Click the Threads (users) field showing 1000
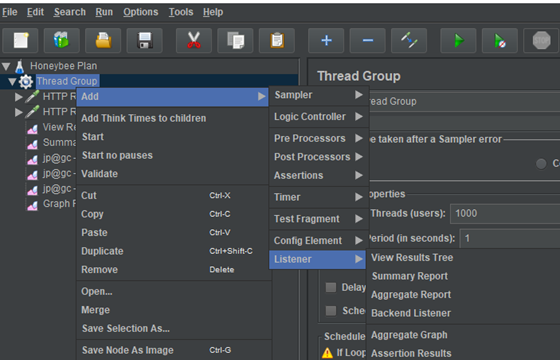The image size is (560, 360). point(505,214)
